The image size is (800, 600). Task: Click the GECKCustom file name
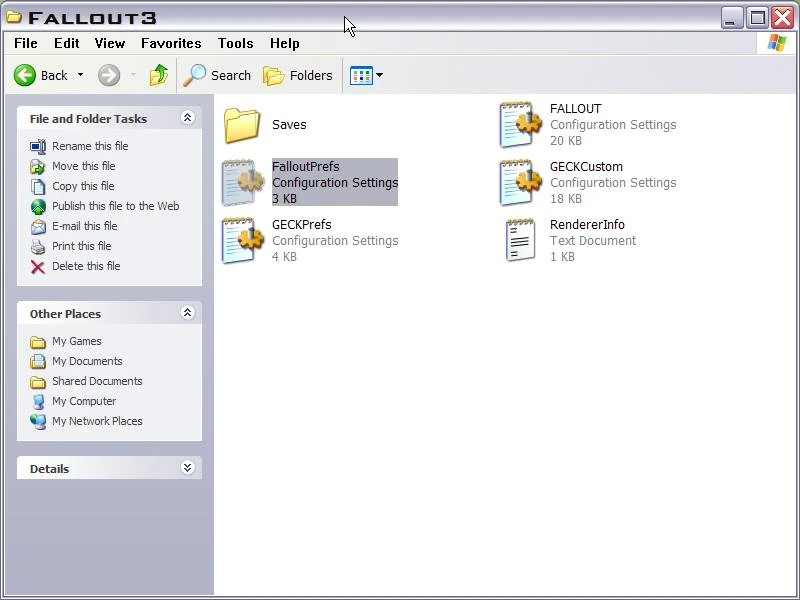pos(586,167)
